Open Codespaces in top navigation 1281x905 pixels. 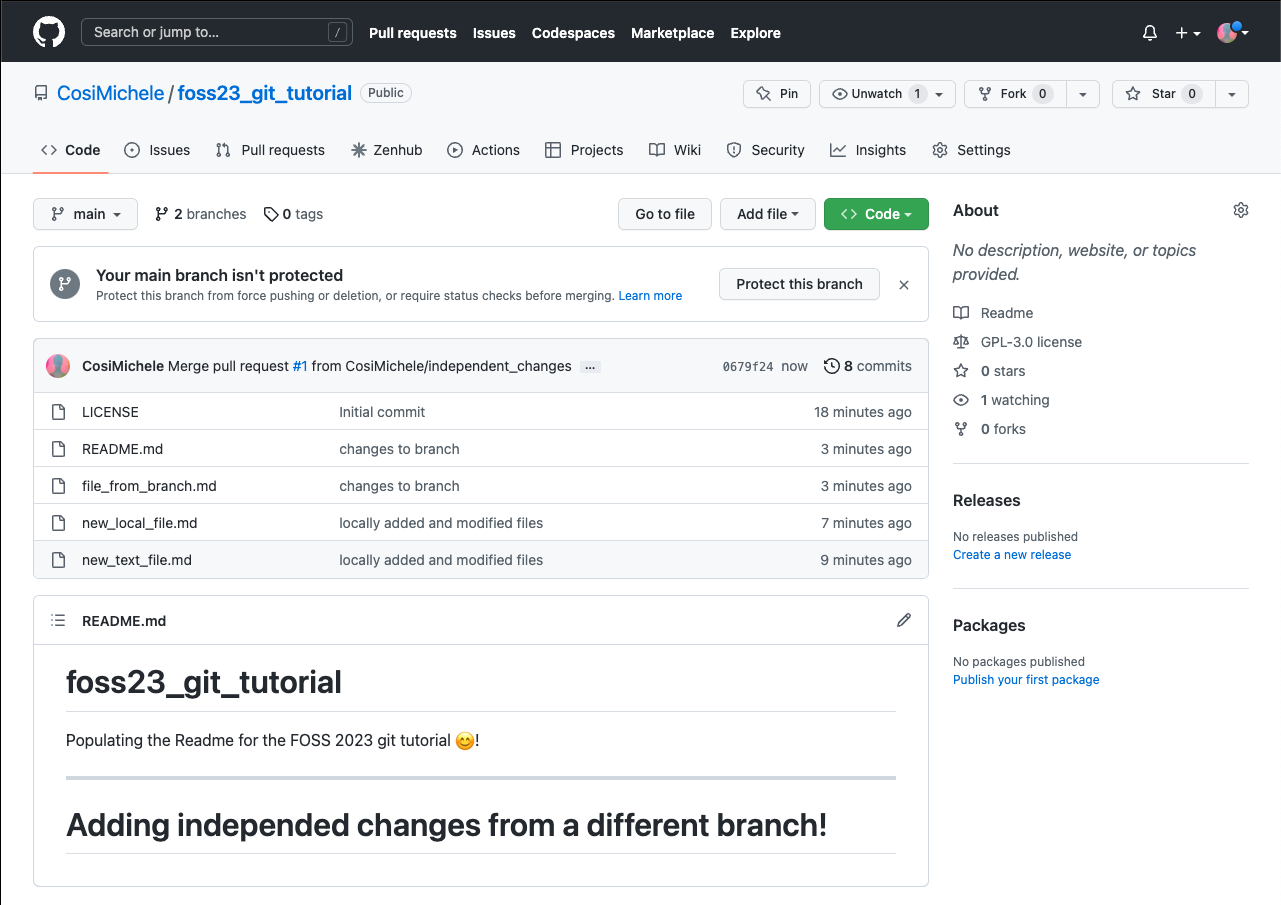coord(573,33)
